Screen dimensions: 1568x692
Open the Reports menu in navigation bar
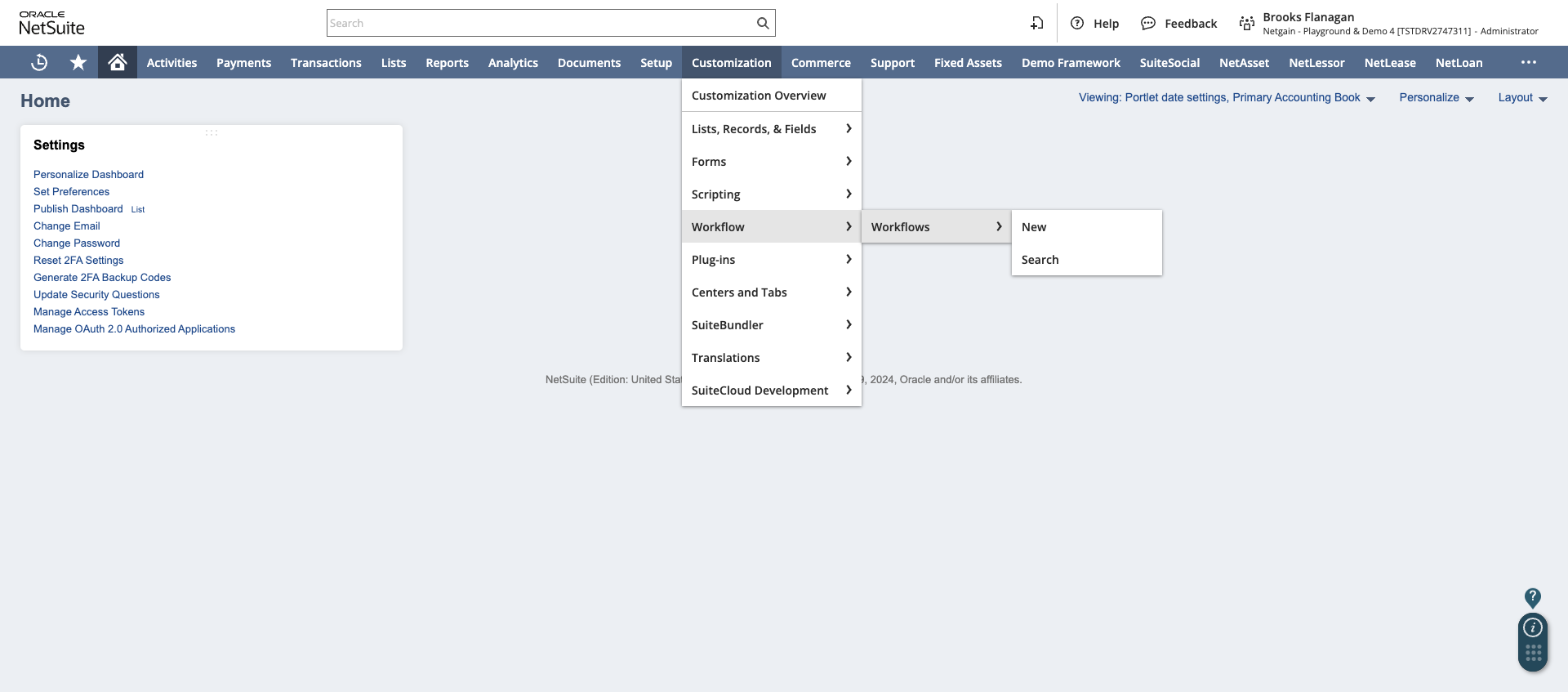pyautogui.click(x=447, y=63)
